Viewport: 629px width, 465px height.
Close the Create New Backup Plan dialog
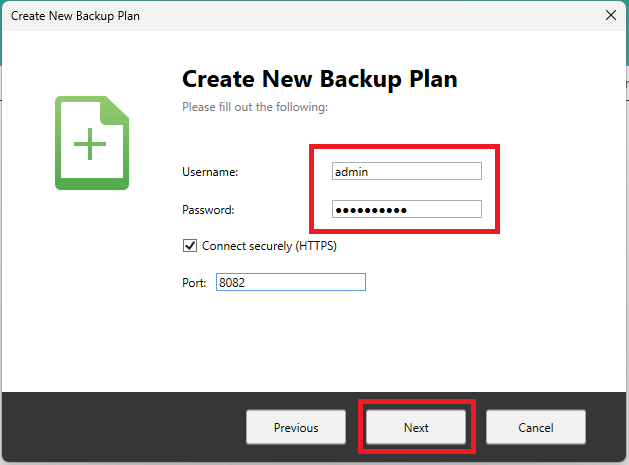coord(610,15)
